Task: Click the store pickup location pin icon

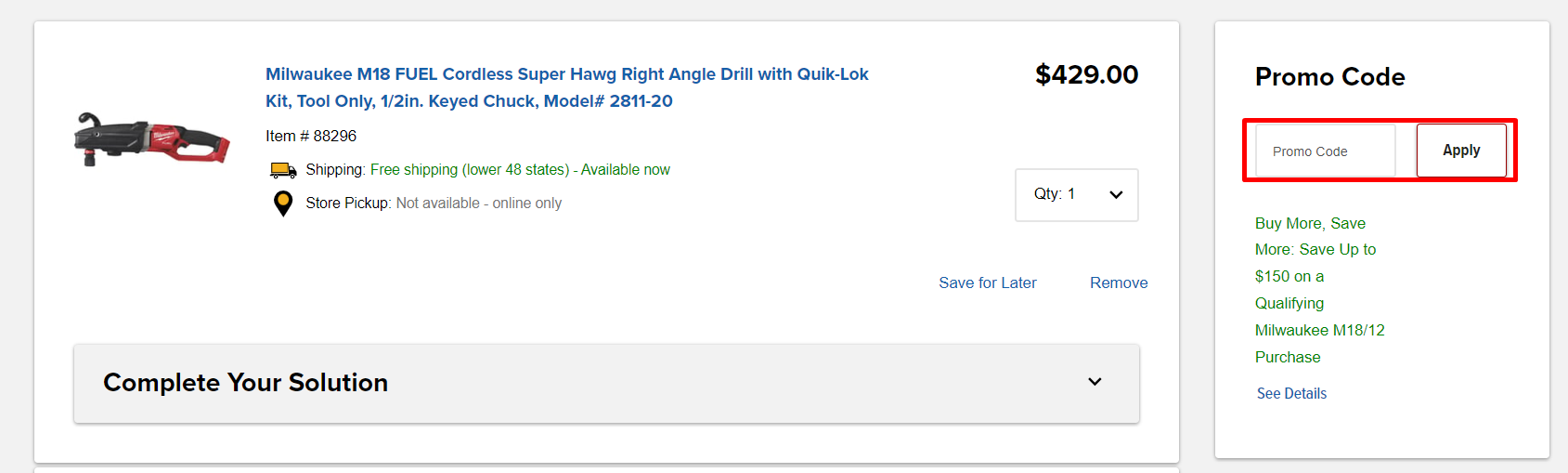Action: 283,203
